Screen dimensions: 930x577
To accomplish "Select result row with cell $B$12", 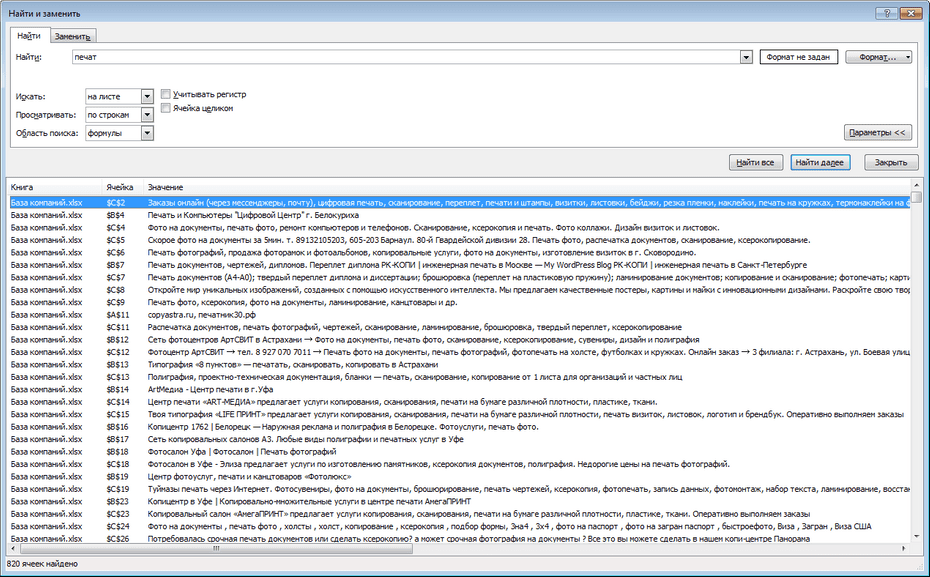I will 459,340.
